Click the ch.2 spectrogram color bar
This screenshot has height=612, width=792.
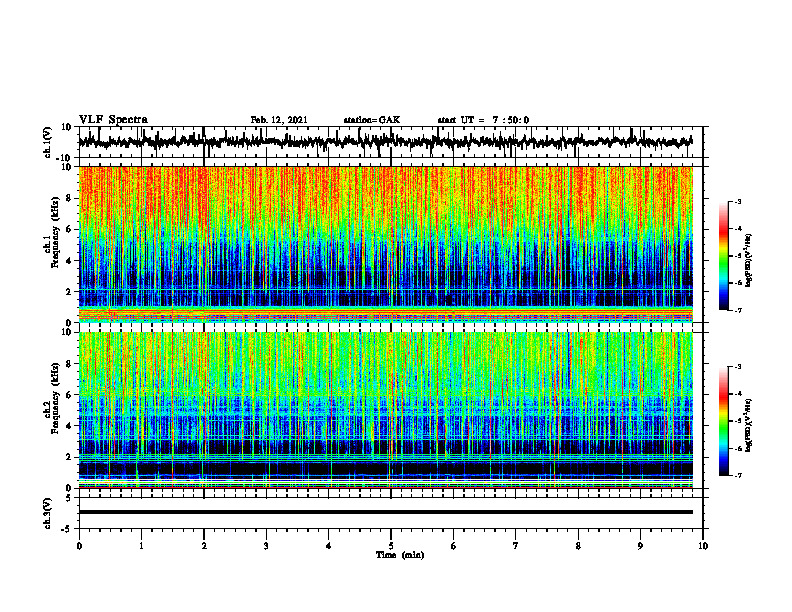(723, 421)
